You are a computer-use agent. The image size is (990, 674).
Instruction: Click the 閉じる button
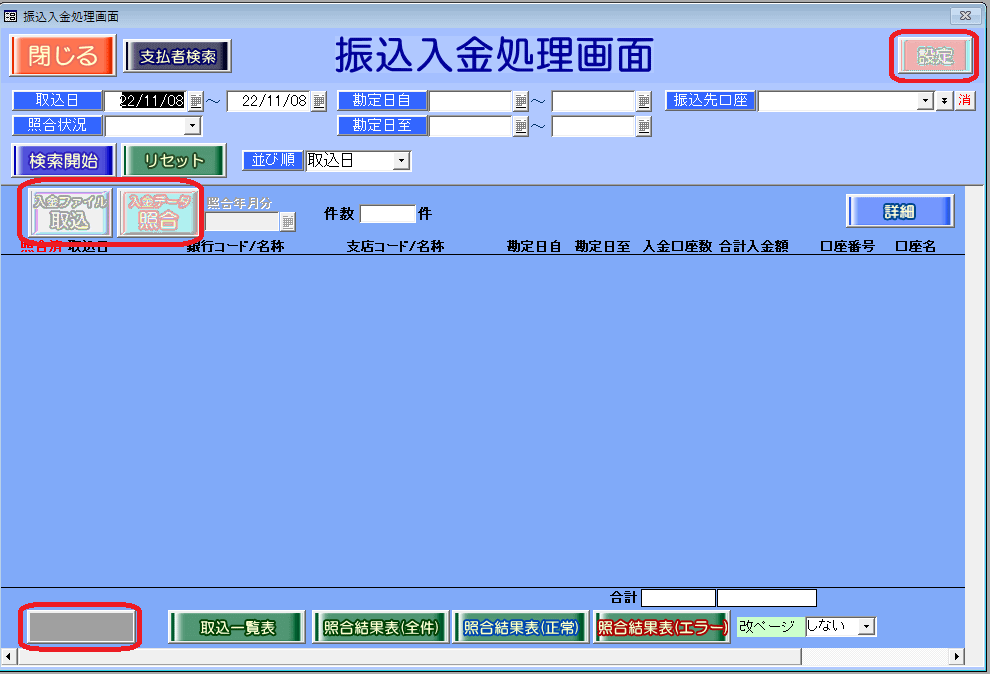pos(63,56)
